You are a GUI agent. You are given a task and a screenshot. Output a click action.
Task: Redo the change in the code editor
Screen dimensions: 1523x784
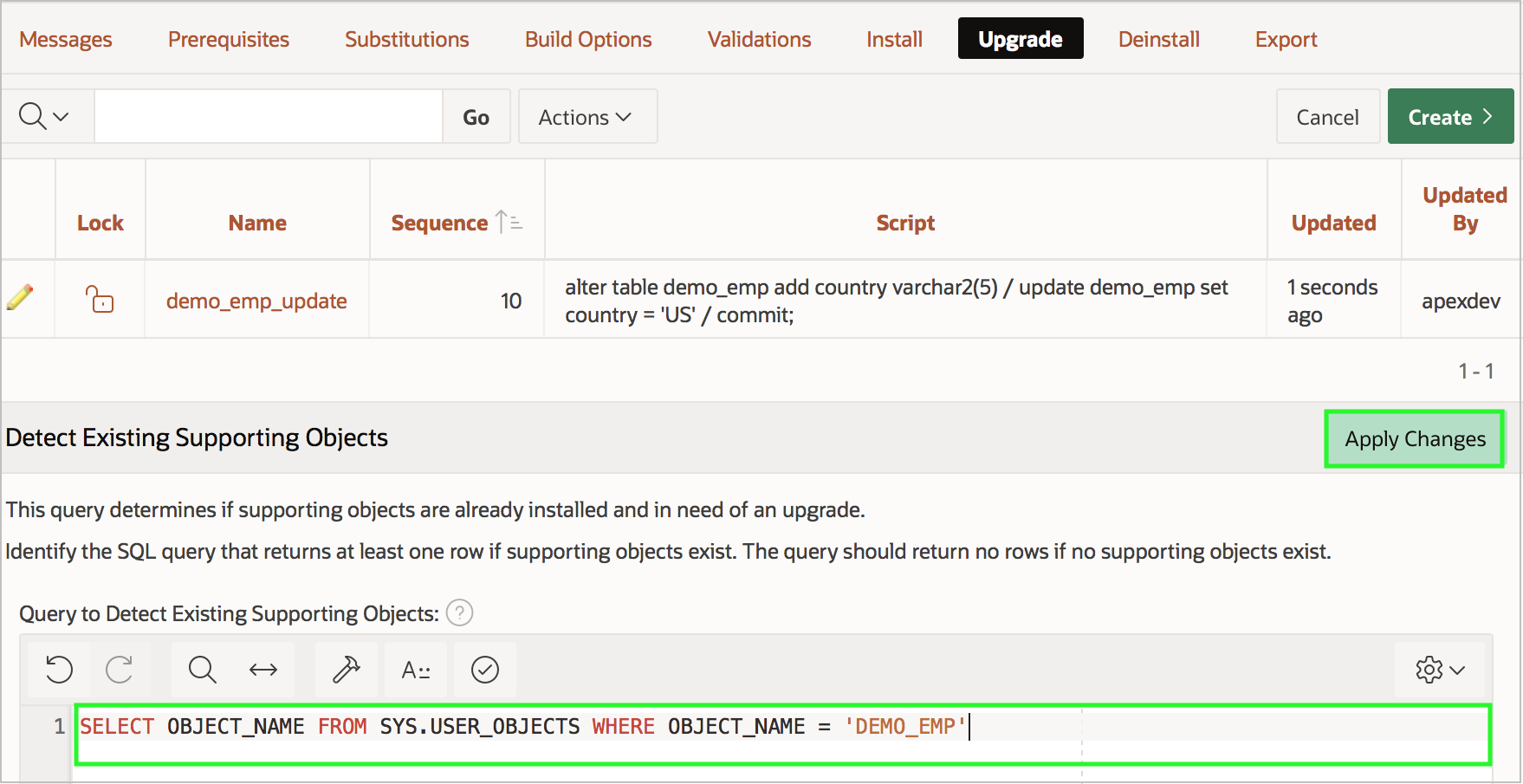pyautogui.click(x=119, y=670)
